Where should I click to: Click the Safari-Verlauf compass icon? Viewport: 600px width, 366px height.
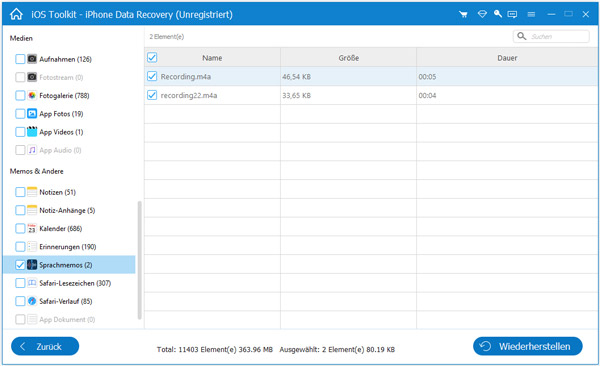tap(32, 301)
